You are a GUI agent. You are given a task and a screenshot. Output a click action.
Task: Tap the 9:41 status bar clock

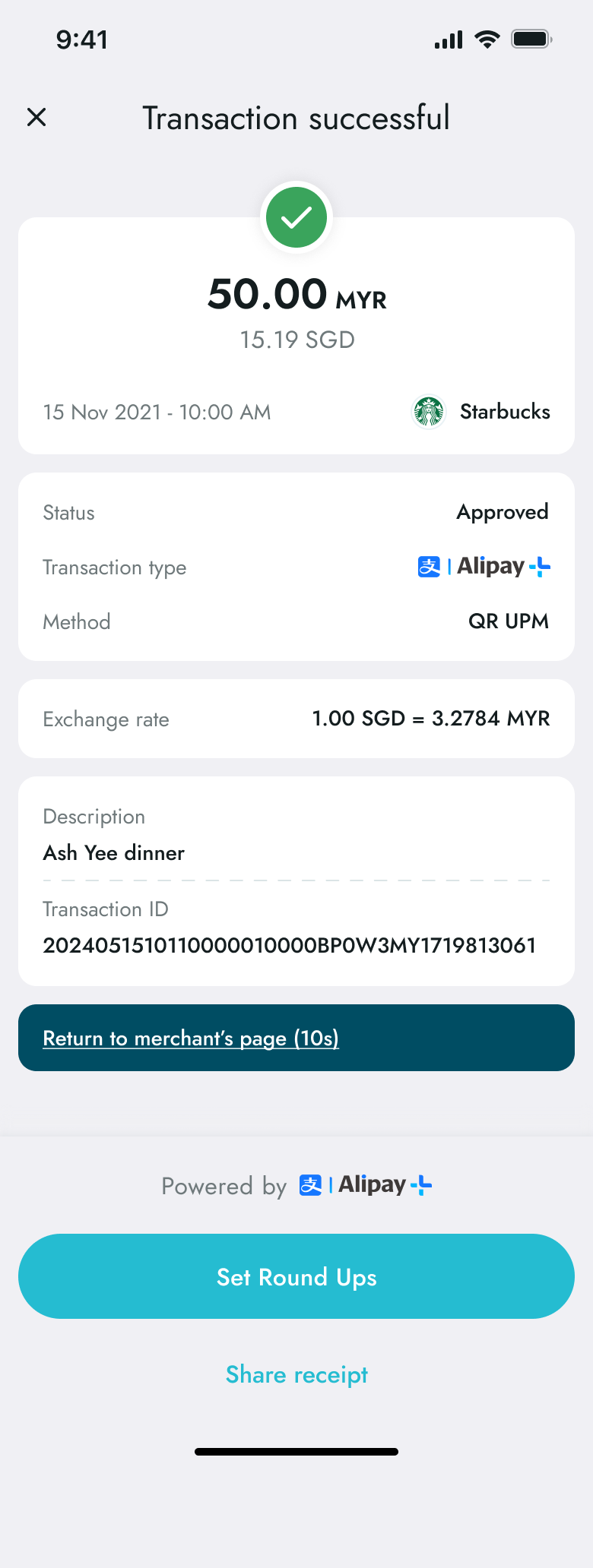tap(82, 40)
